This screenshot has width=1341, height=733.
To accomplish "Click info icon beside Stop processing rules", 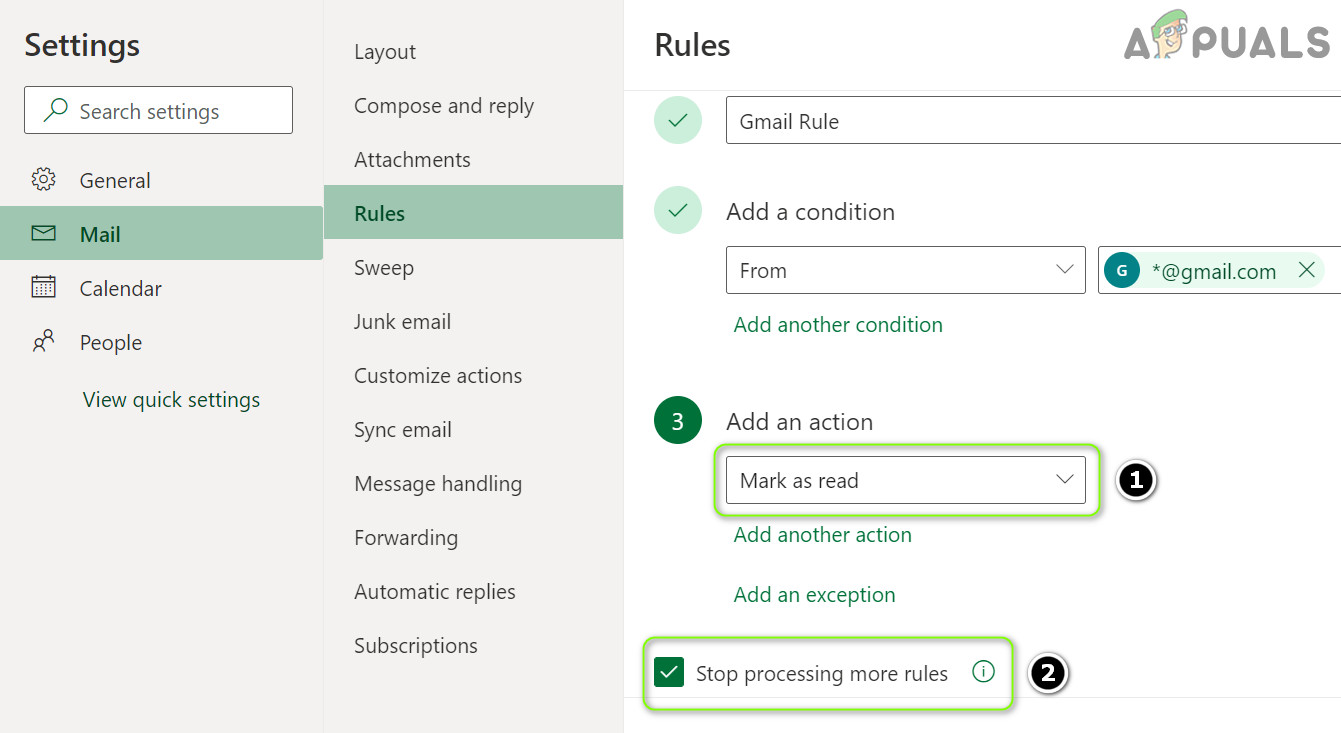I will click(x=983, y=672).
